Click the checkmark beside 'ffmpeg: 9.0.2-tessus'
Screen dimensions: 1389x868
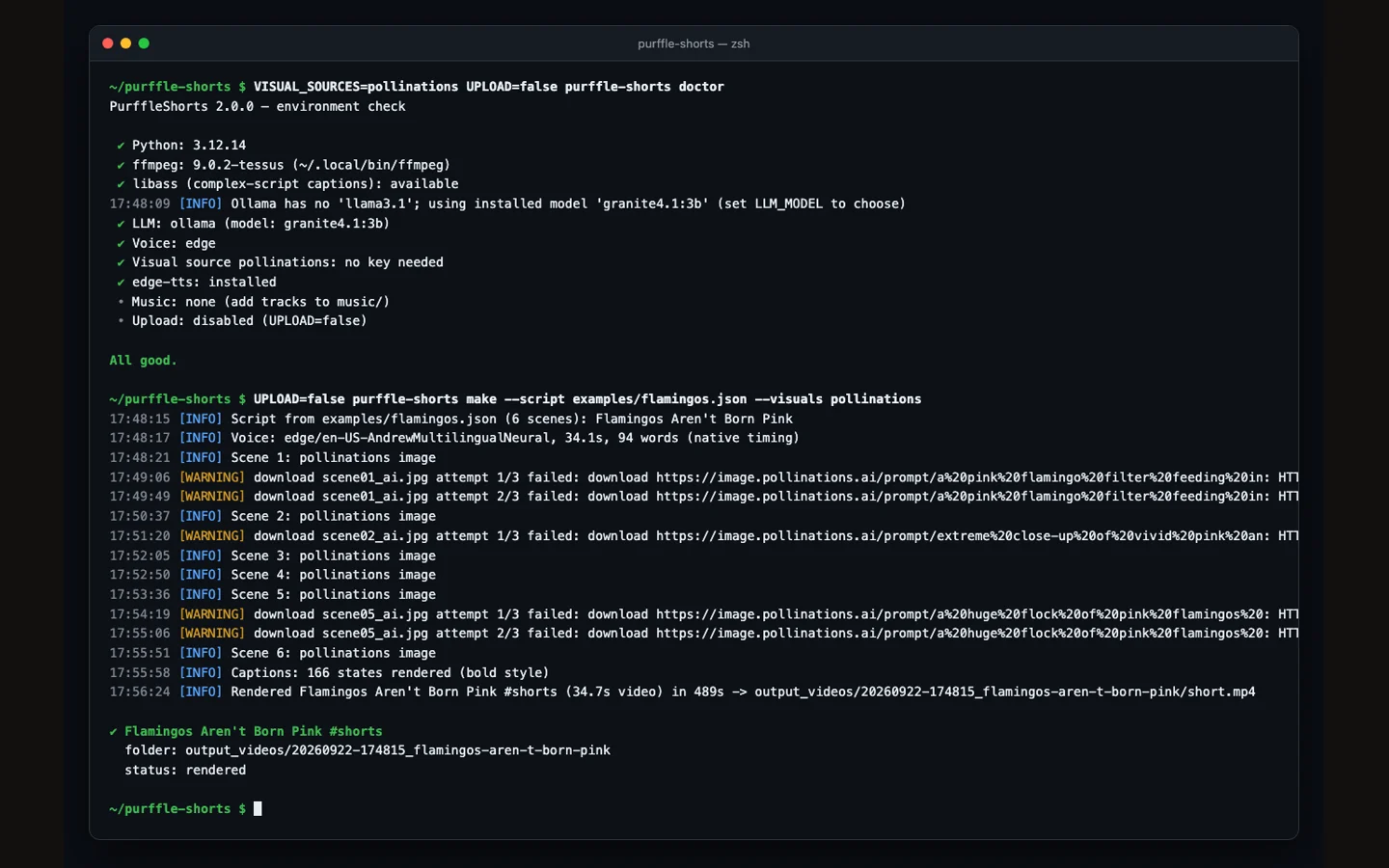click(x=121, y=165)
